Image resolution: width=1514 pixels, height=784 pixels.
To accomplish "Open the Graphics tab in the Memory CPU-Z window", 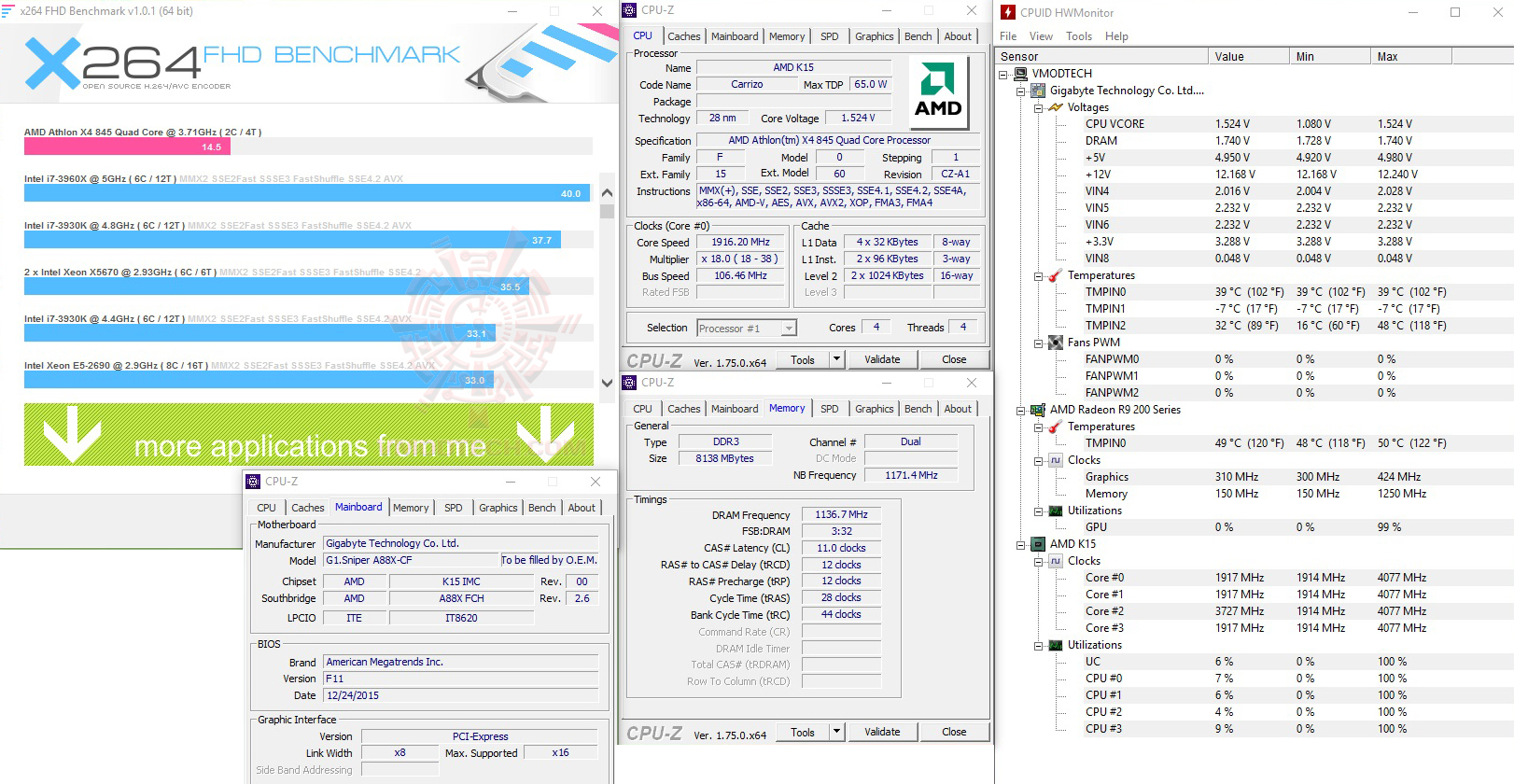I will point(875,409).
